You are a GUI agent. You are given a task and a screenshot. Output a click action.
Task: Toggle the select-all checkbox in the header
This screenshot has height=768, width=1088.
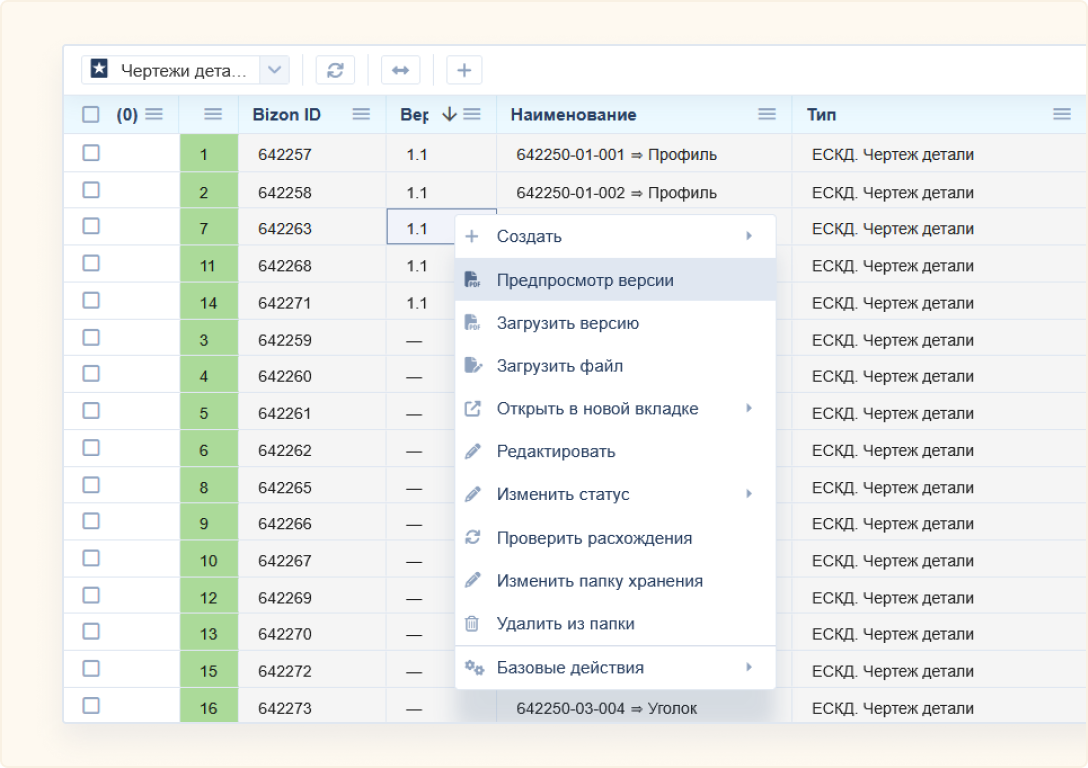(91, 115)
